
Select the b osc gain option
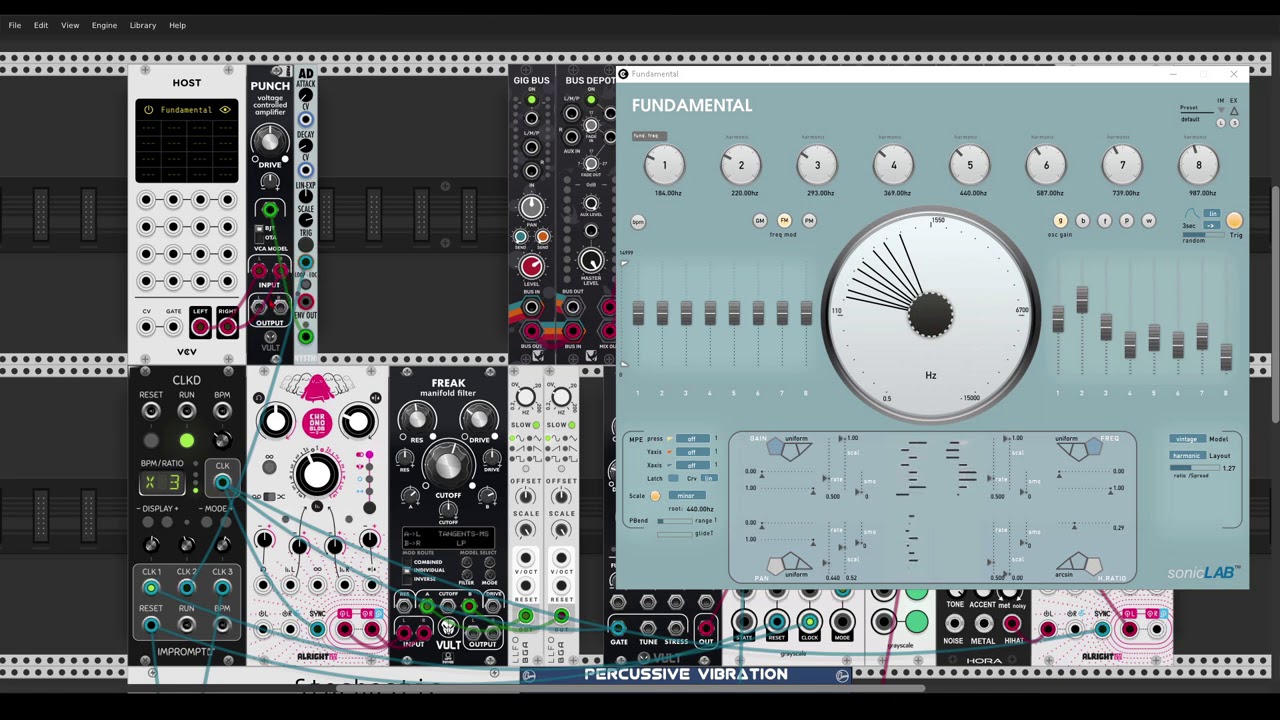click(1083, 220)
